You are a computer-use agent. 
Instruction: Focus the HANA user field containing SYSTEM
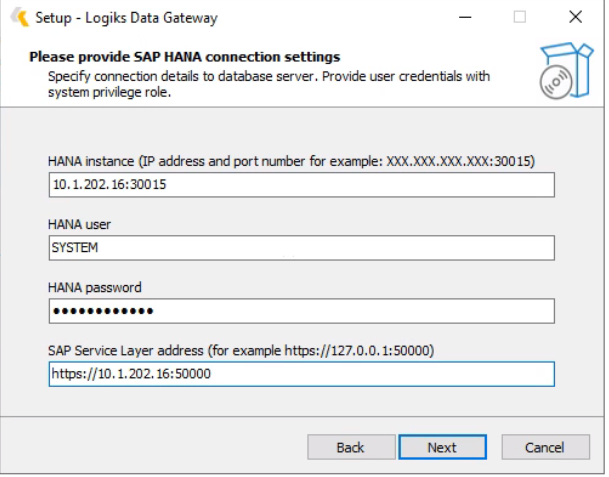(x=300, y=249)
